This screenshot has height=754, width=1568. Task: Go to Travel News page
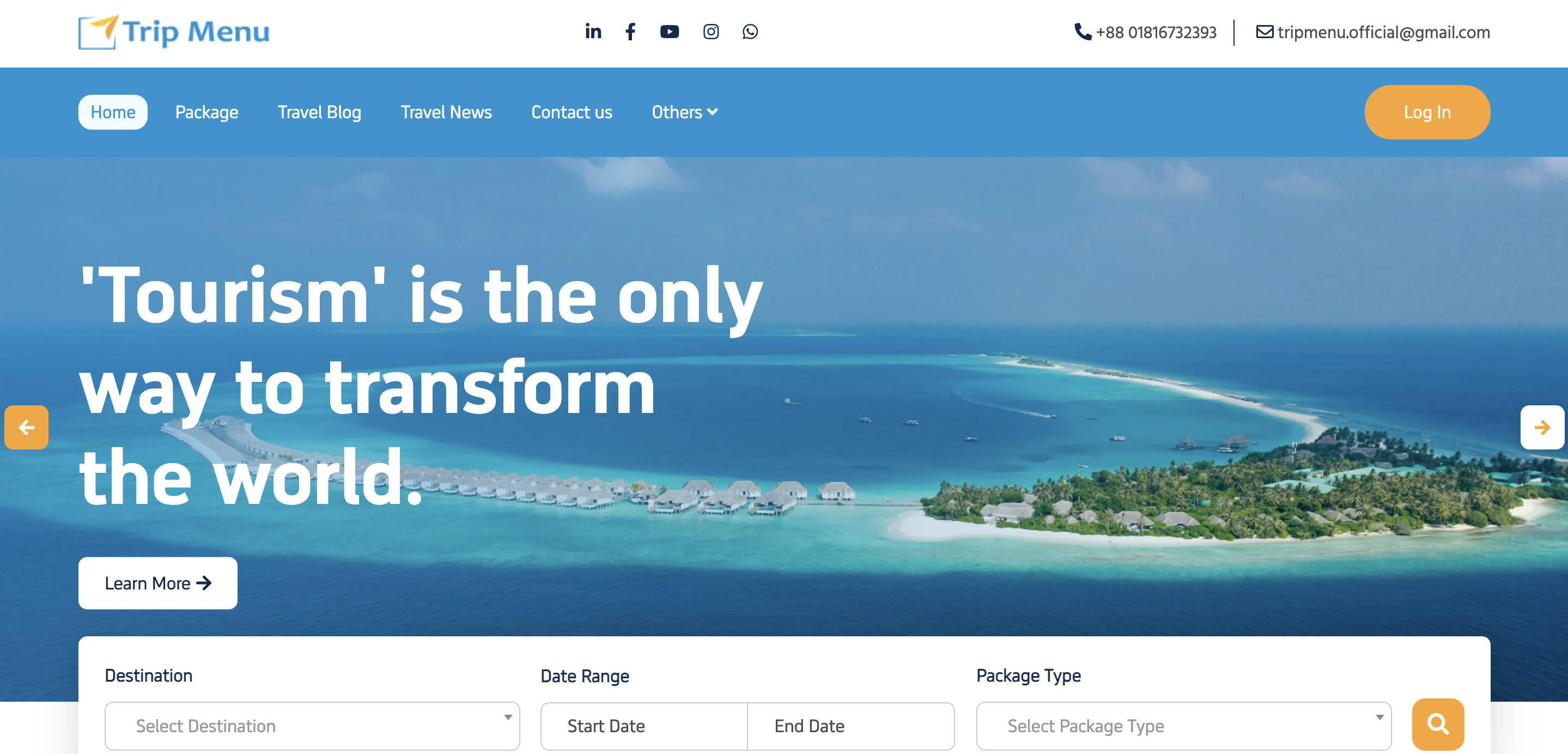[x=446, y=112]
